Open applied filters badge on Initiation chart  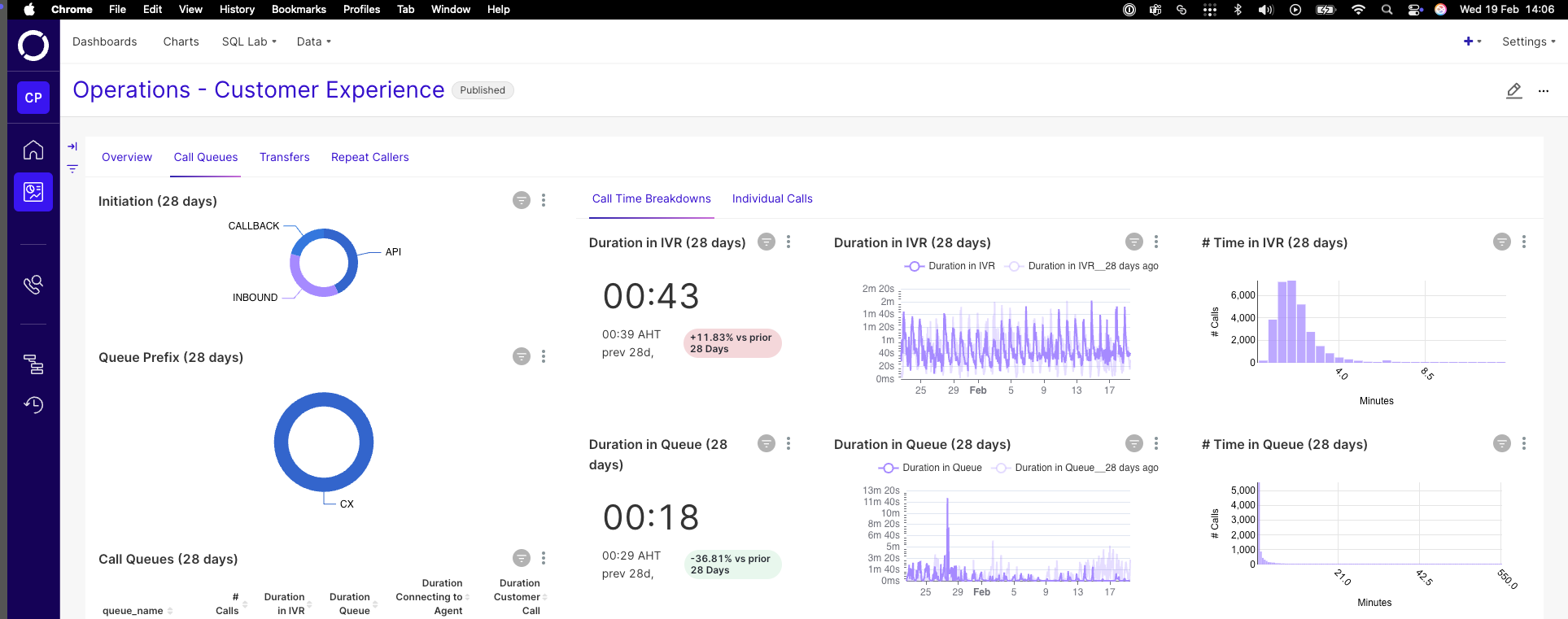(x=522, y=200)
